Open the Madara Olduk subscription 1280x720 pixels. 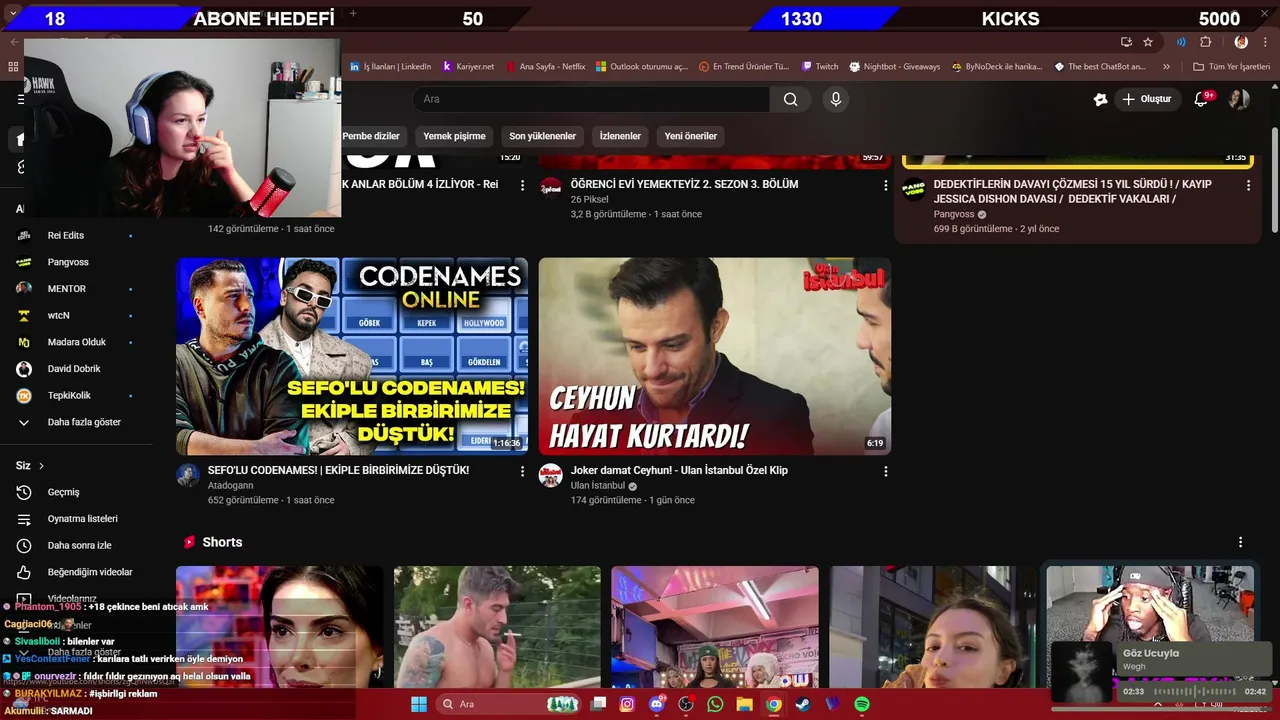click(77, 342)
